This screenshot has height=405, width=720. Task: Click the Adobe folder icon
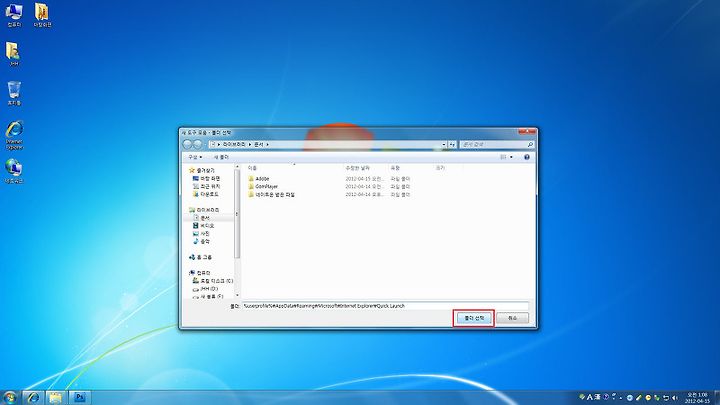[x=251, y=179]
